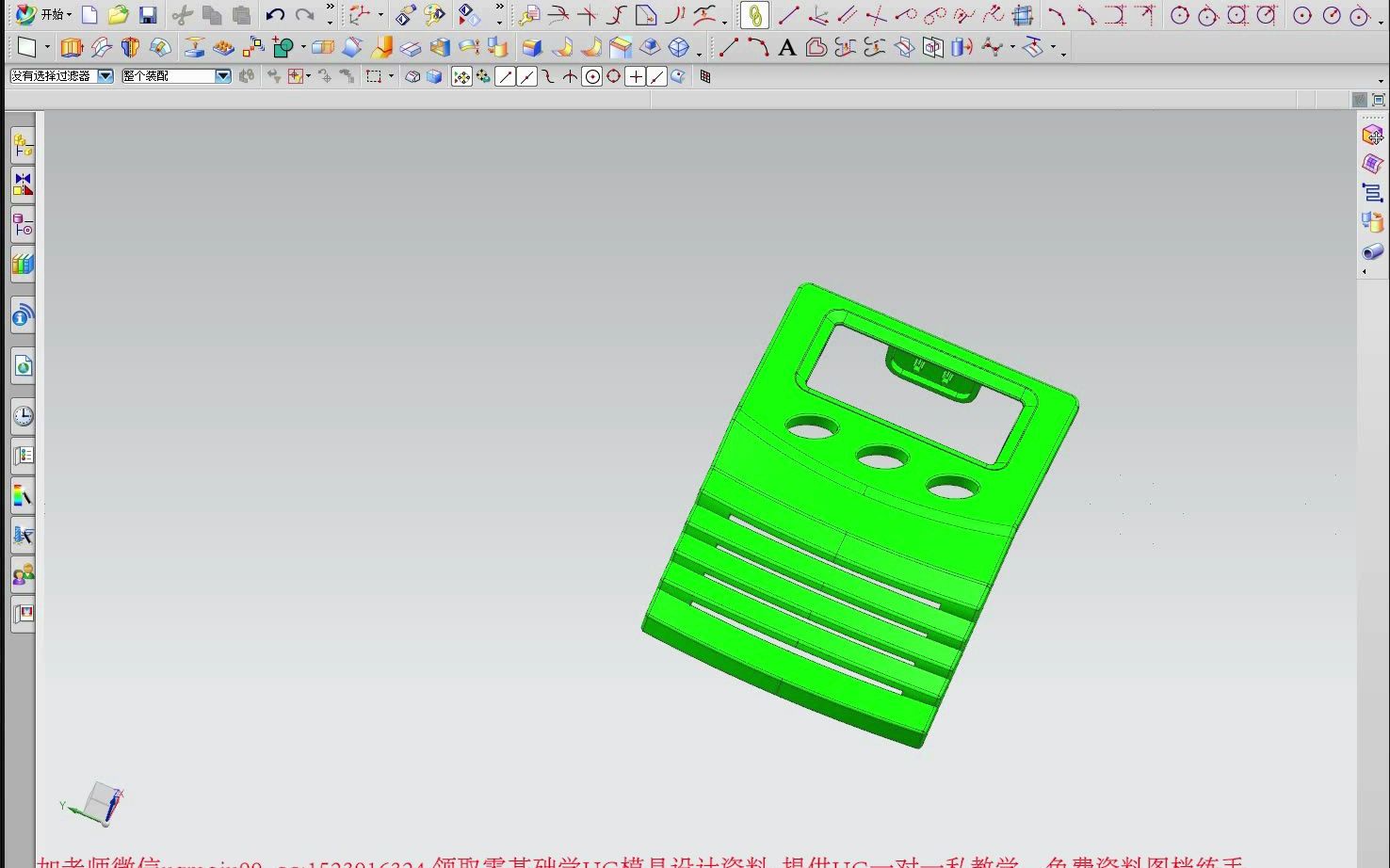Select the Circle sketch tool

(x=1178, y=15)
